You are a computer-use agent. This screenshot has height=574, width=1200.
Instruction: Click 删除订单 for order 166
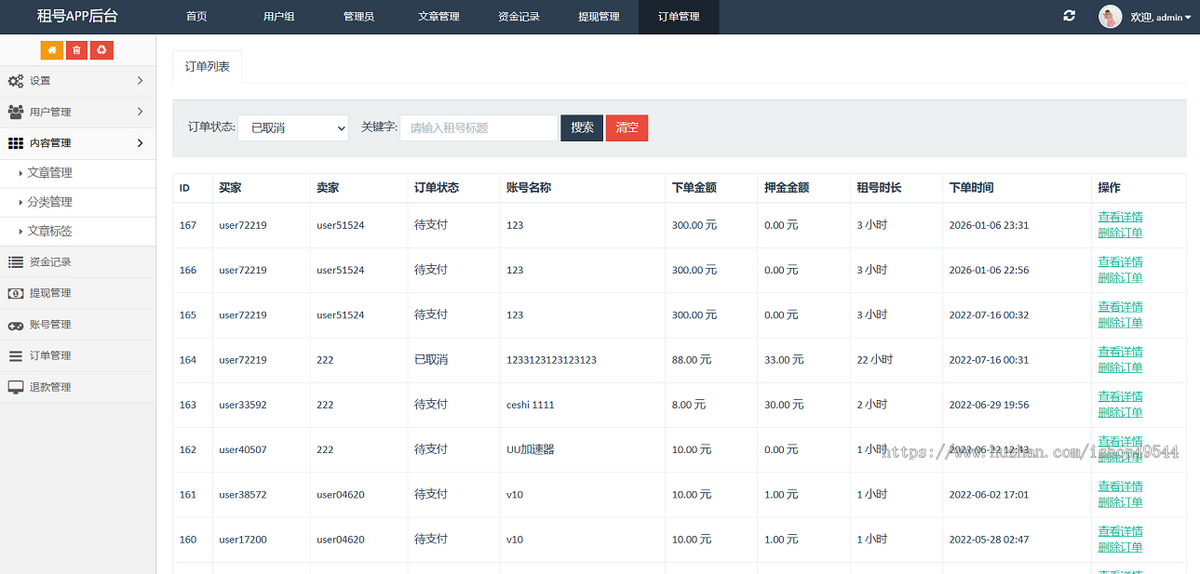tap(1120, 278)
